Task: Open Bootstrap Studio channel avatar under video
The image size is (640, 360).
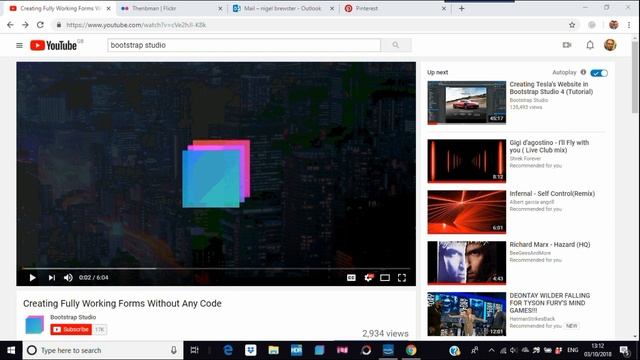Action: pyautogui.click(x=34, y=324)
